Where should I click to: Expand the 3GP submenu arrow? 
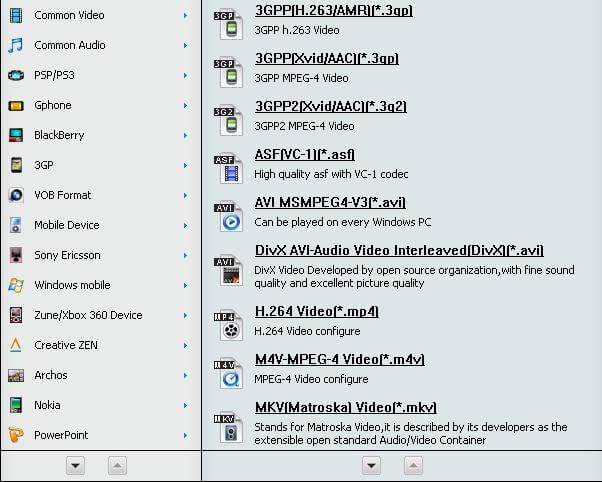[186, 165]
